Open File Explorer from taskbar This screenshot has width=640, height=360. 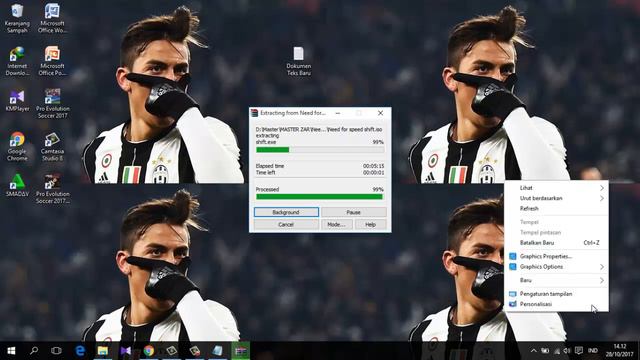pyautogui.click(x=102, y=351)
